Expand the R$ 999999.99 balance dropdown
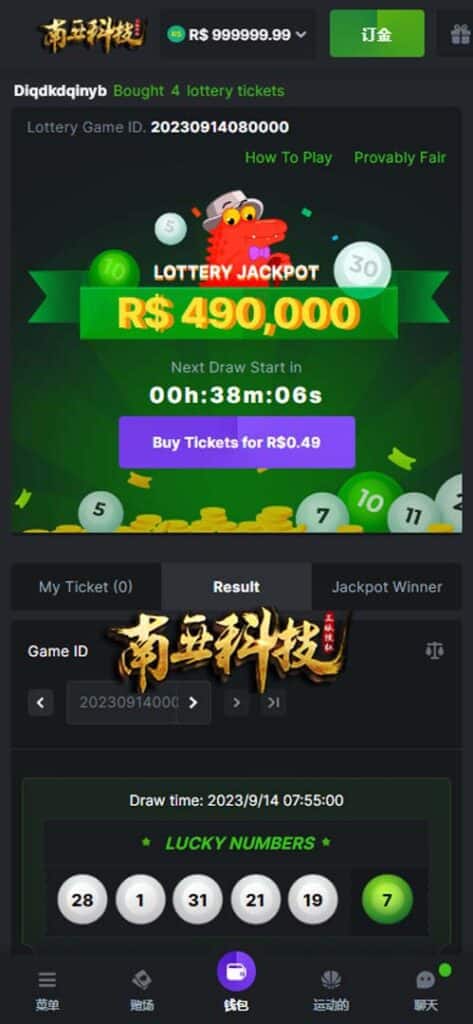Viewport: 473px width, 1024px height. 238,35
